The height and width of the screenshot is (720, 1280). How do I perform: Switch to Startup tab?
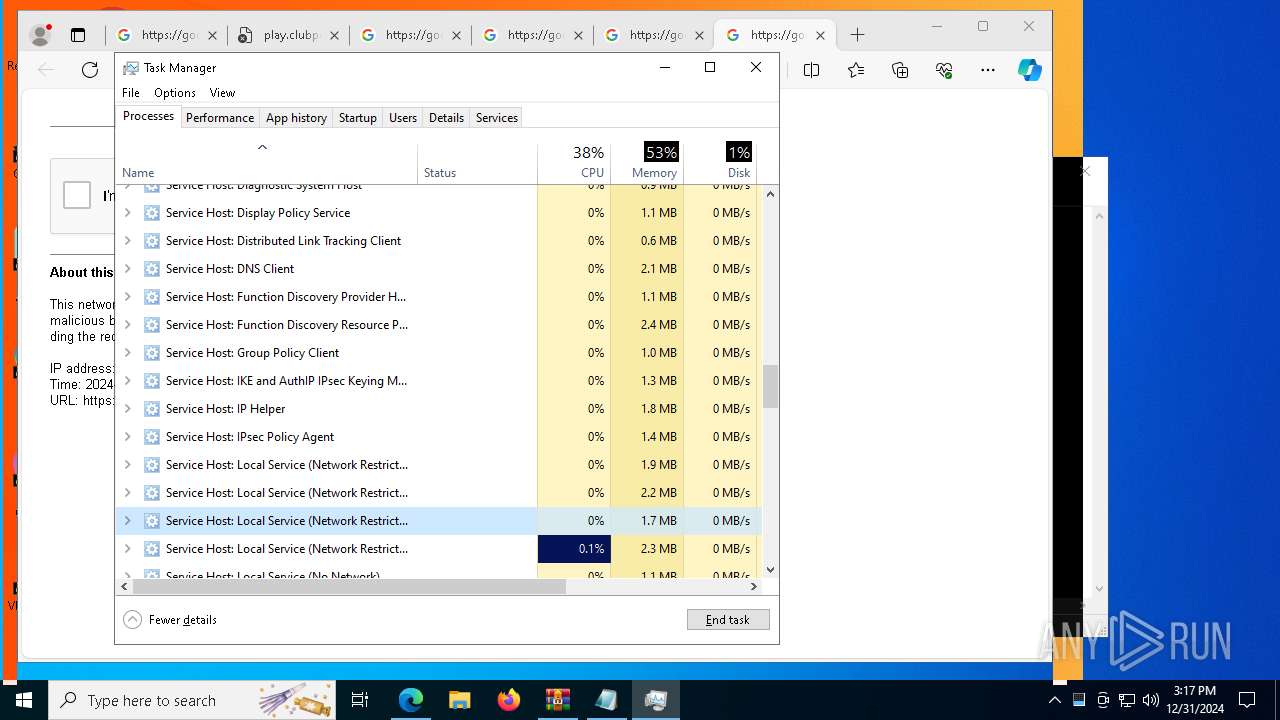(x=357, y=118)
